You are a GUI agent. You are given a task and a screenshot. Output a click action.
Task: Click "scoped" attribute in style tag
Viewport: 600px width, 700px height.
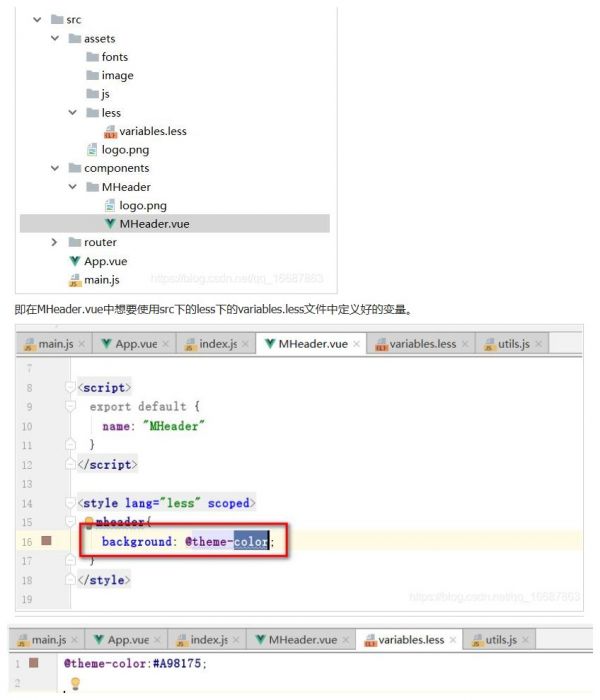[x=229, y=503]
